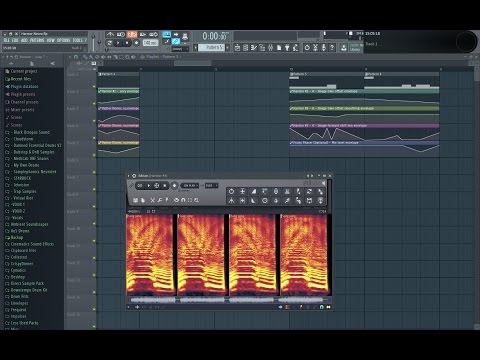This screenshot has height=360, width=480.
Task: Open the TOOLS menu
Action: pyautogui.click(x=77, y=40)
